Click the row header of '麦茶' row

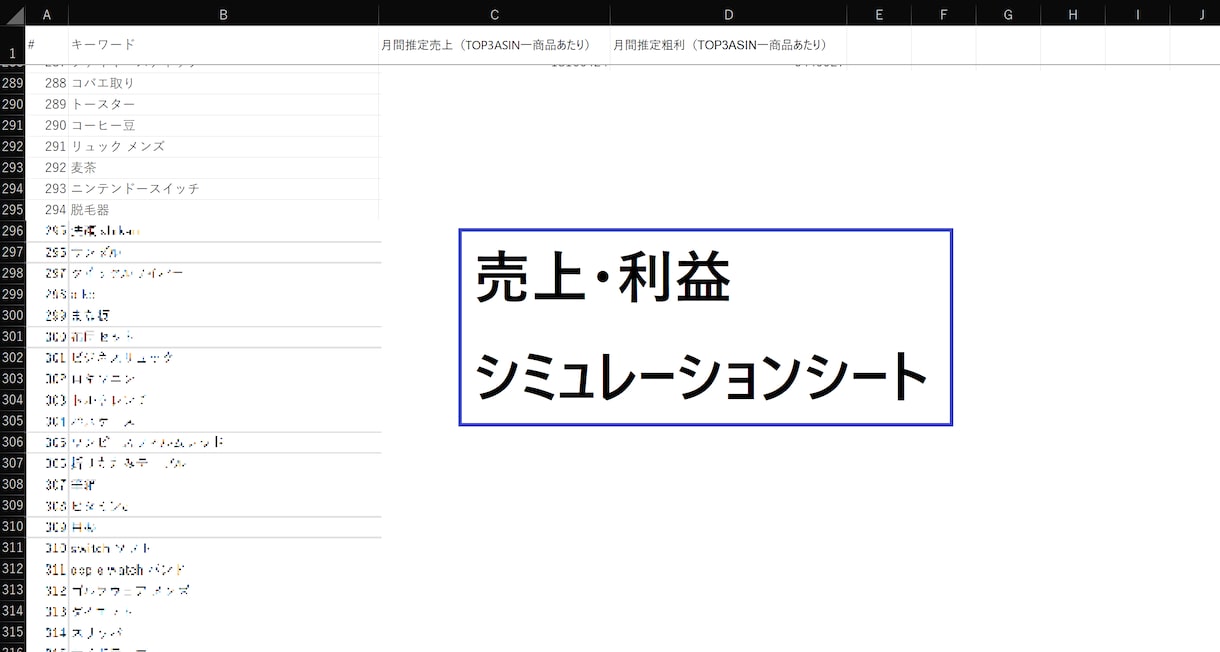(x=13, y=167)
